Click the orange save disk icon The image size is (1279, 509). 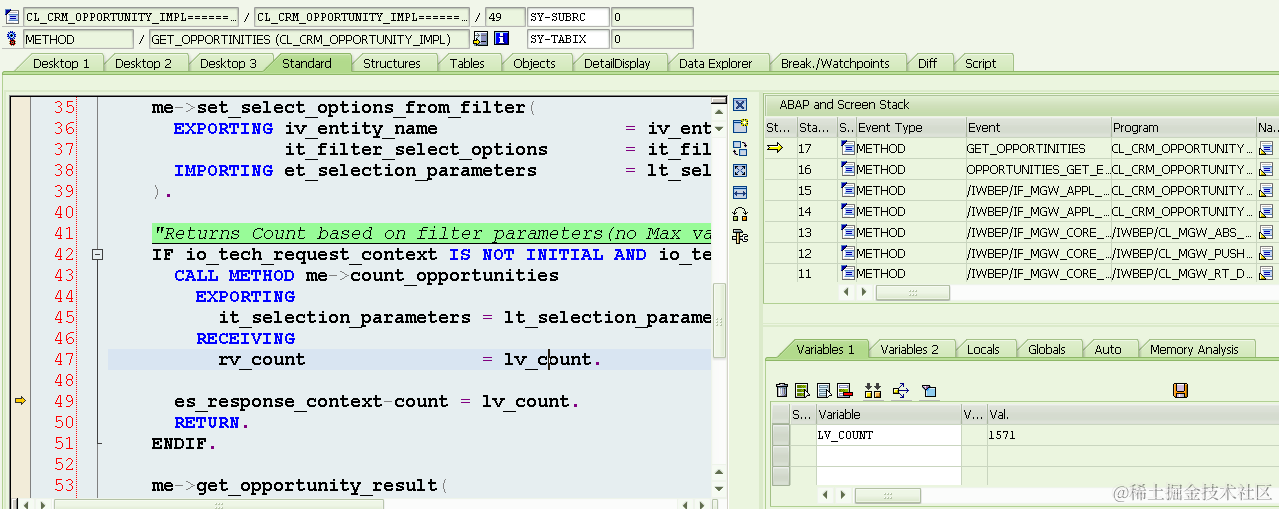(x=1180, y=390)
